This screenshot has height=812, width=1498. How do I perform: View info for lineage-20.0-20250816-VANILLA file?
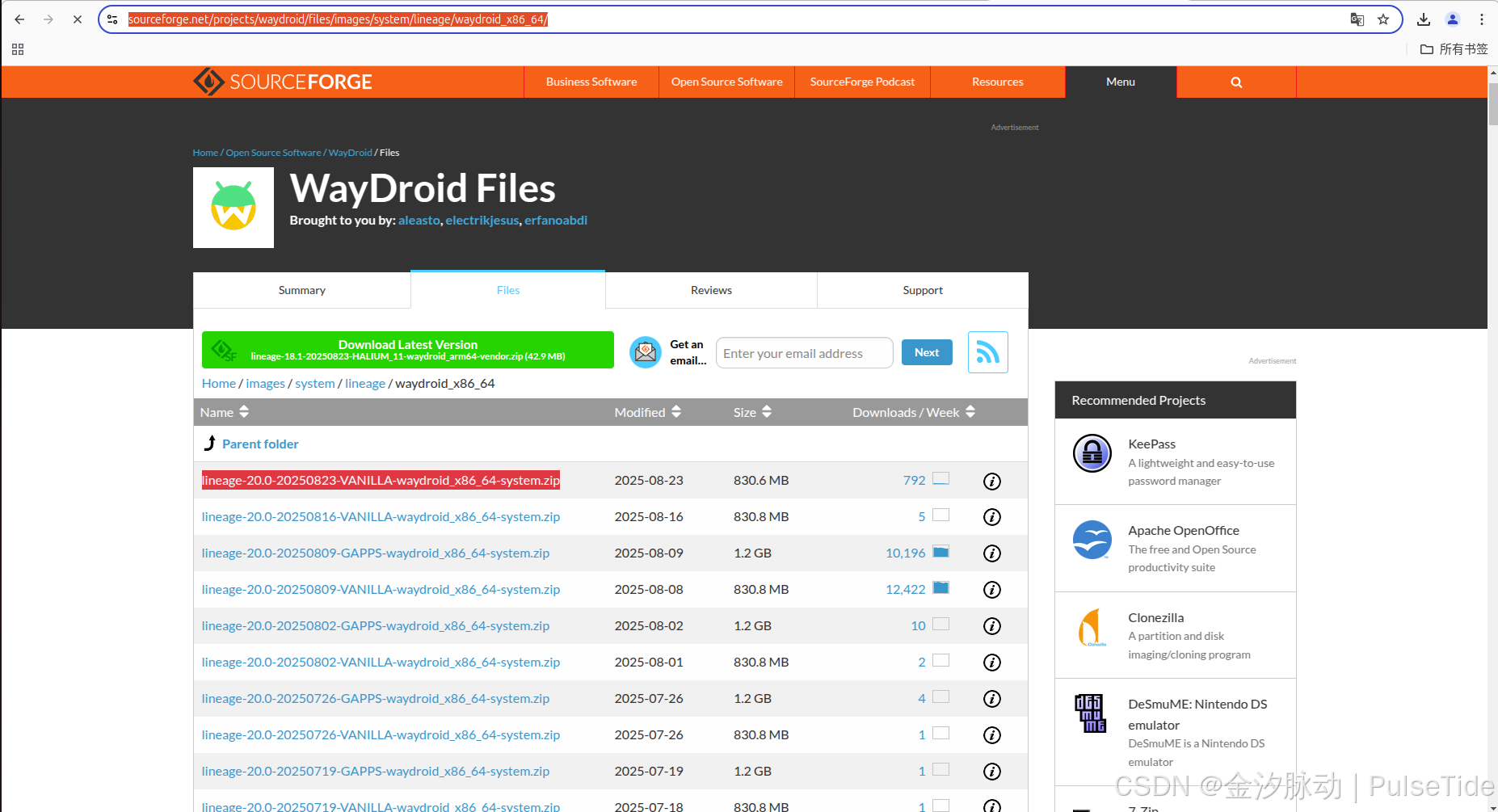click(992, 517)
